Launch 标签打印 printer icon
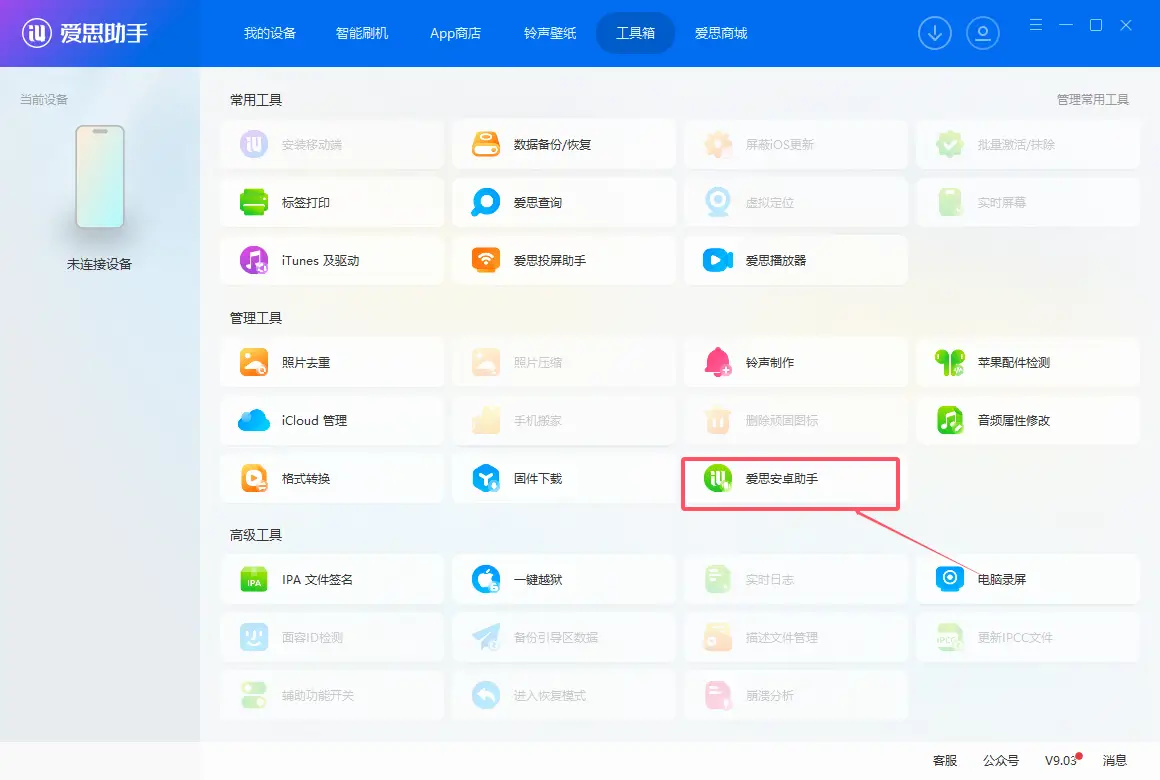The height and width of the screenshot is (780, 1160). point(254,203)
